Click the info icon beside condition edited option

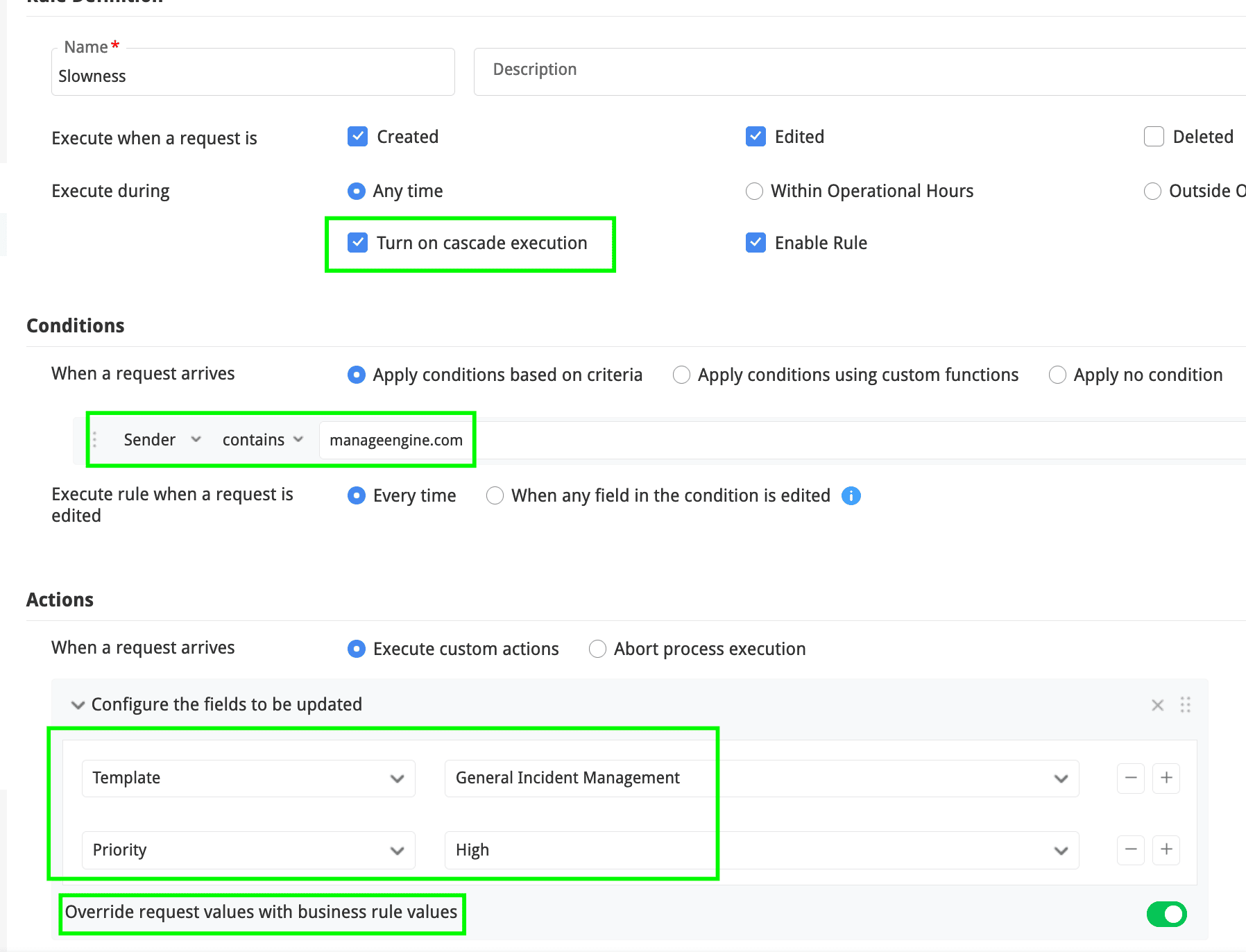coord(851,496)
